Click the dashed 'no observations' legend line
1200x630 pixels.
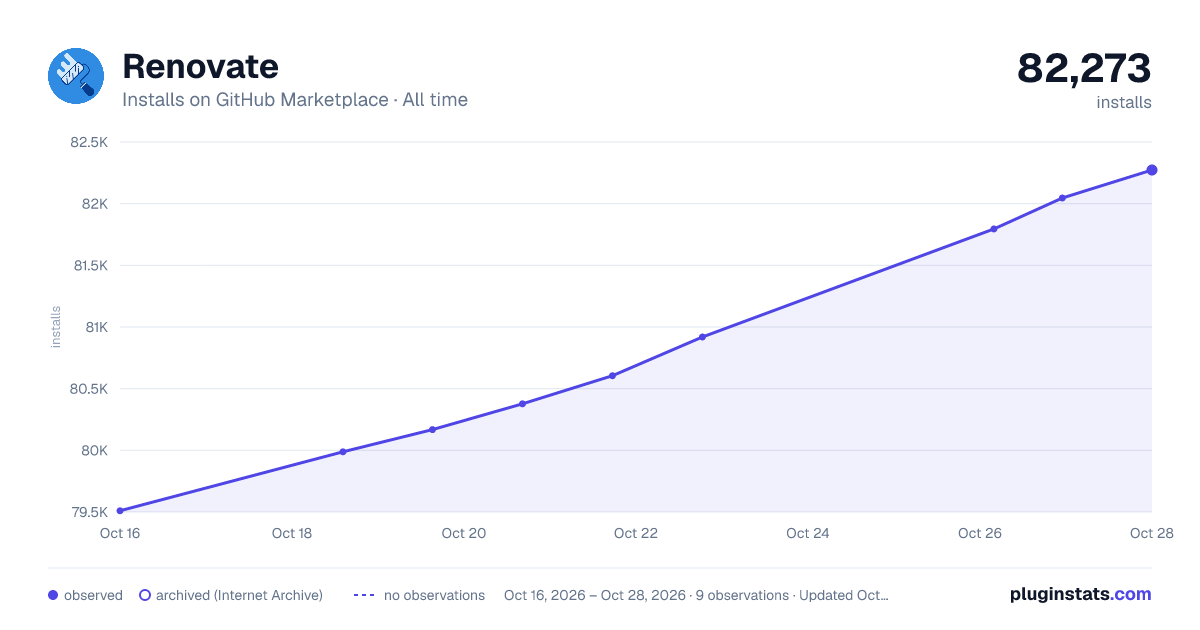[364, 595]
